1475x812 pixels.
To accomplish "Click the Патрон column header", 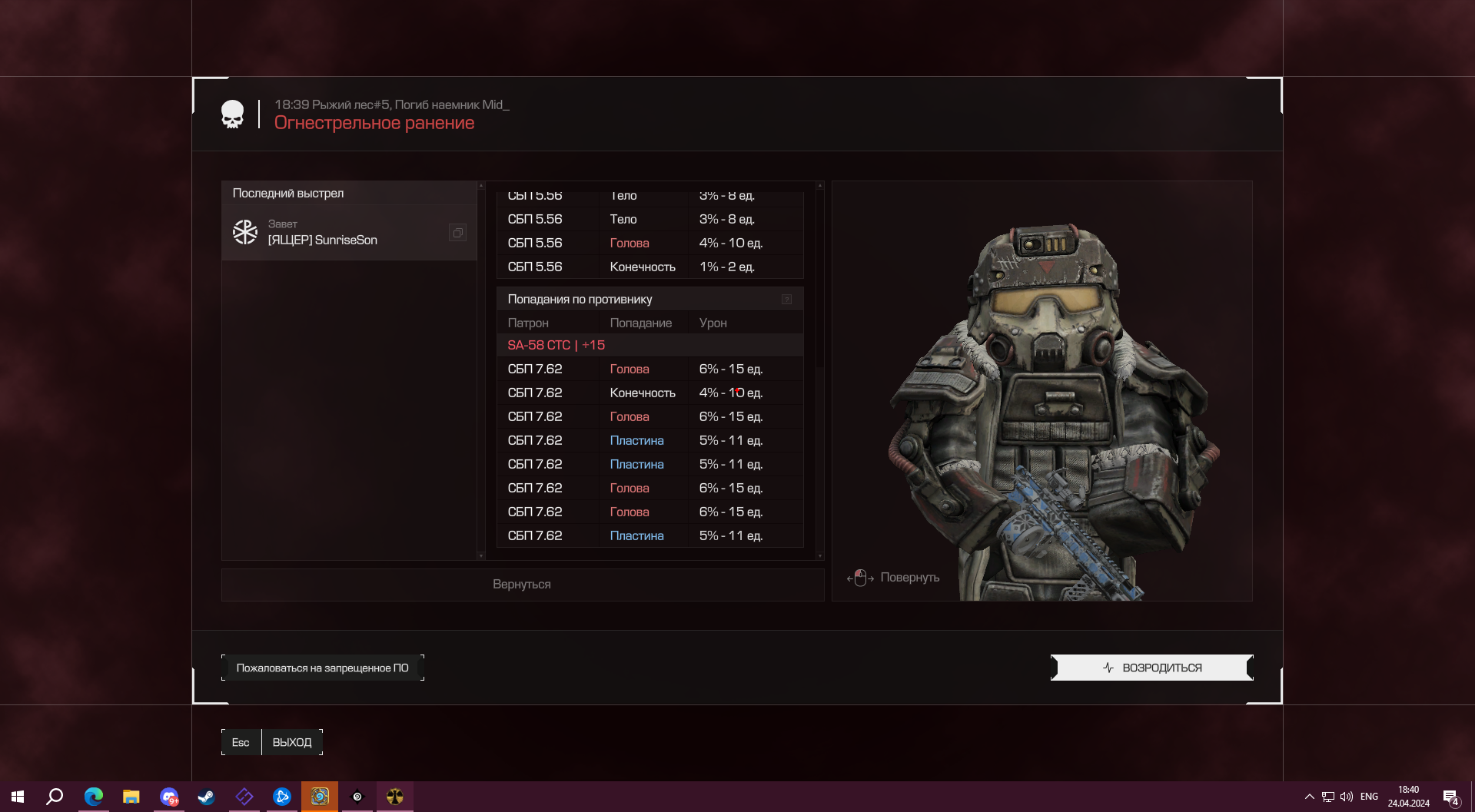I will click(528, 323).
